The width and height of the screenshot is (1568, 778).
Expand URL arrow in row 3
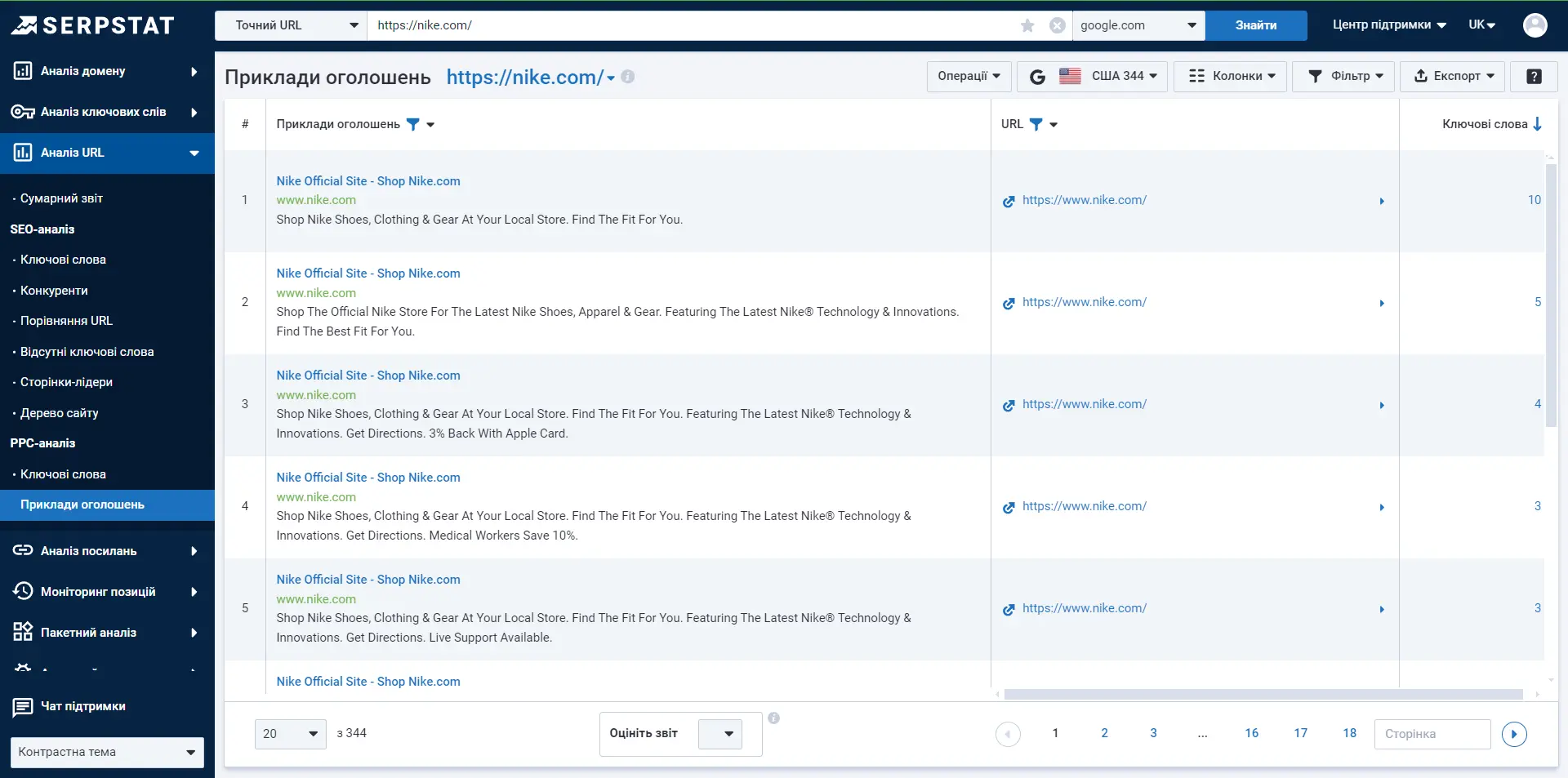(x=1382, y=405)
